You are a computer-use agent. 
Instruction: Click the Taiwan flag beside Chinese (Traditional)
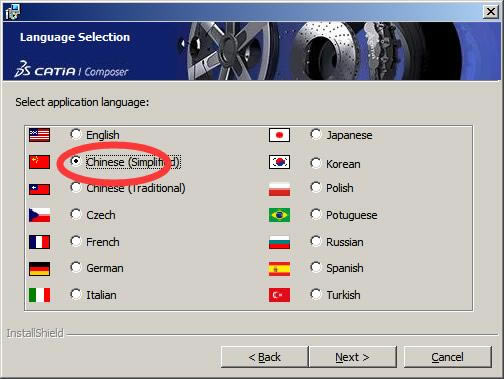click(x=39, y=189)
